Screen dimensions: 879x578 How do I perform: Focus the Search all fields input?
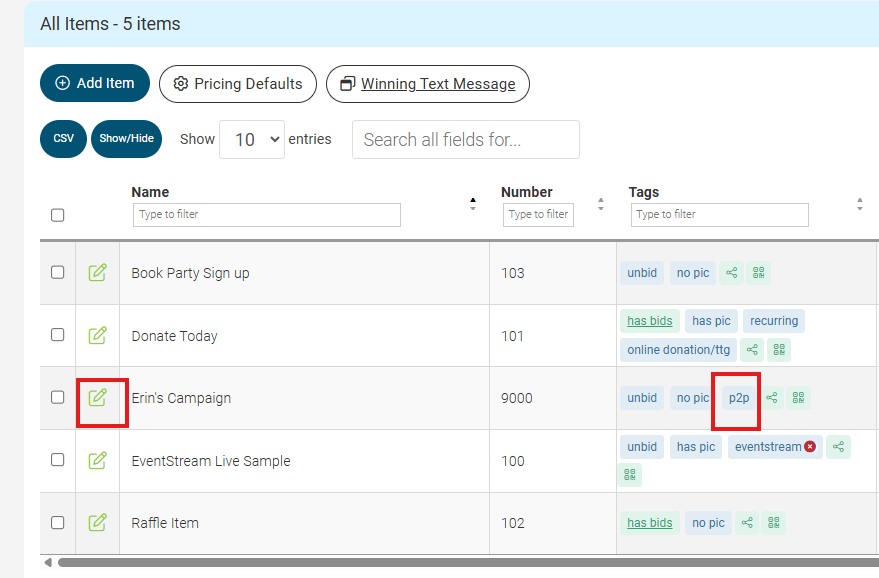466,140
